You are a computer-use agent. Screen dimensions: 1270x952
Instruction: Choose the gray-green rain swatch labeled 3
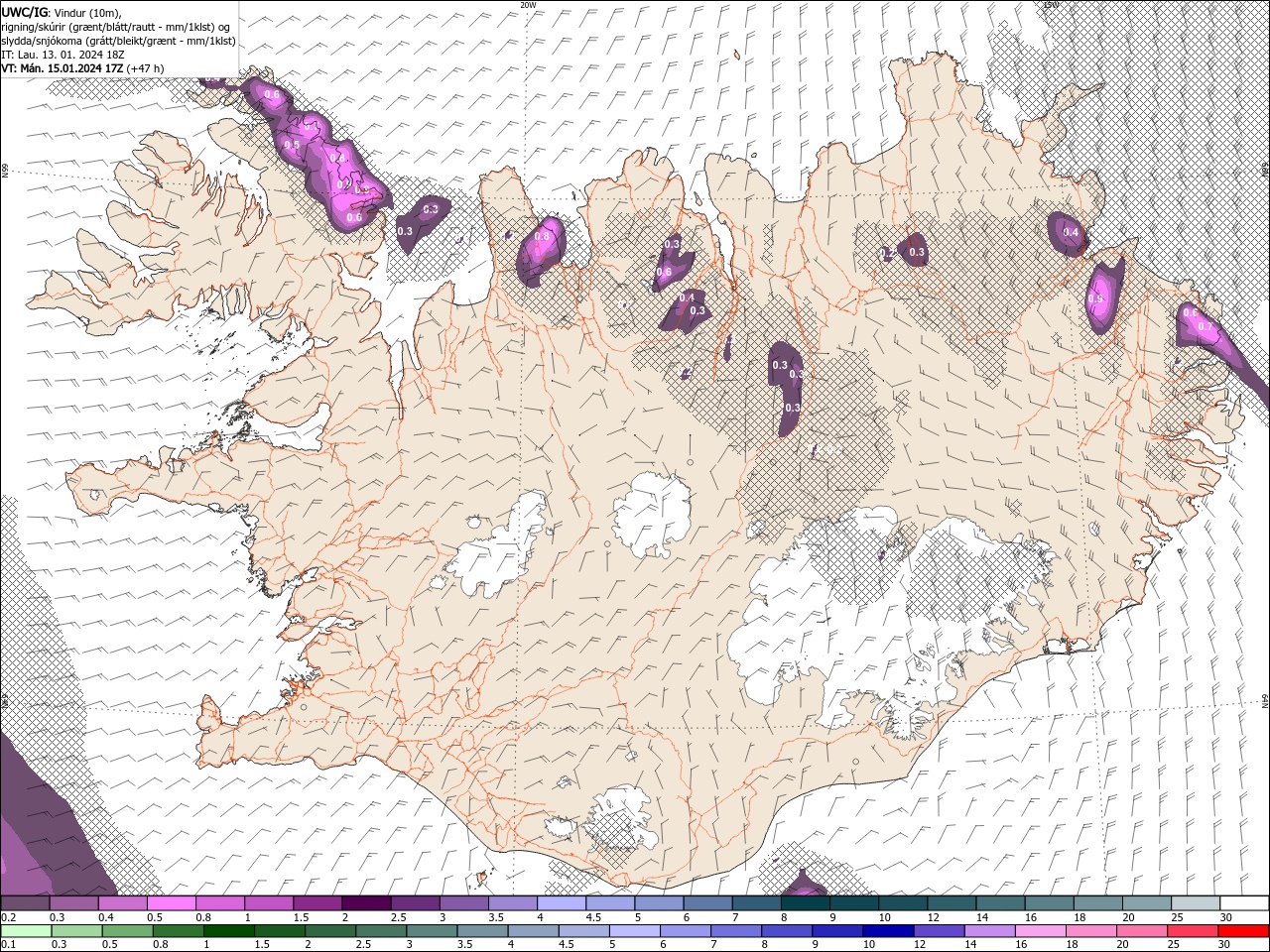pyautogui.click(x=432, y=931)
